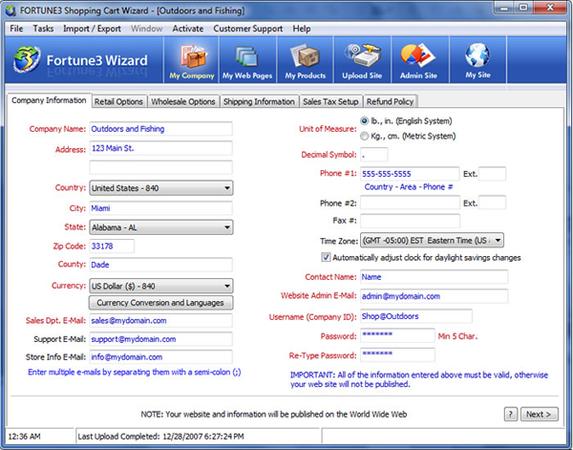The width and height of the screenshot is (573, 450).
Task: Expand the Country dropdown list
Action: tap(161, 188)
